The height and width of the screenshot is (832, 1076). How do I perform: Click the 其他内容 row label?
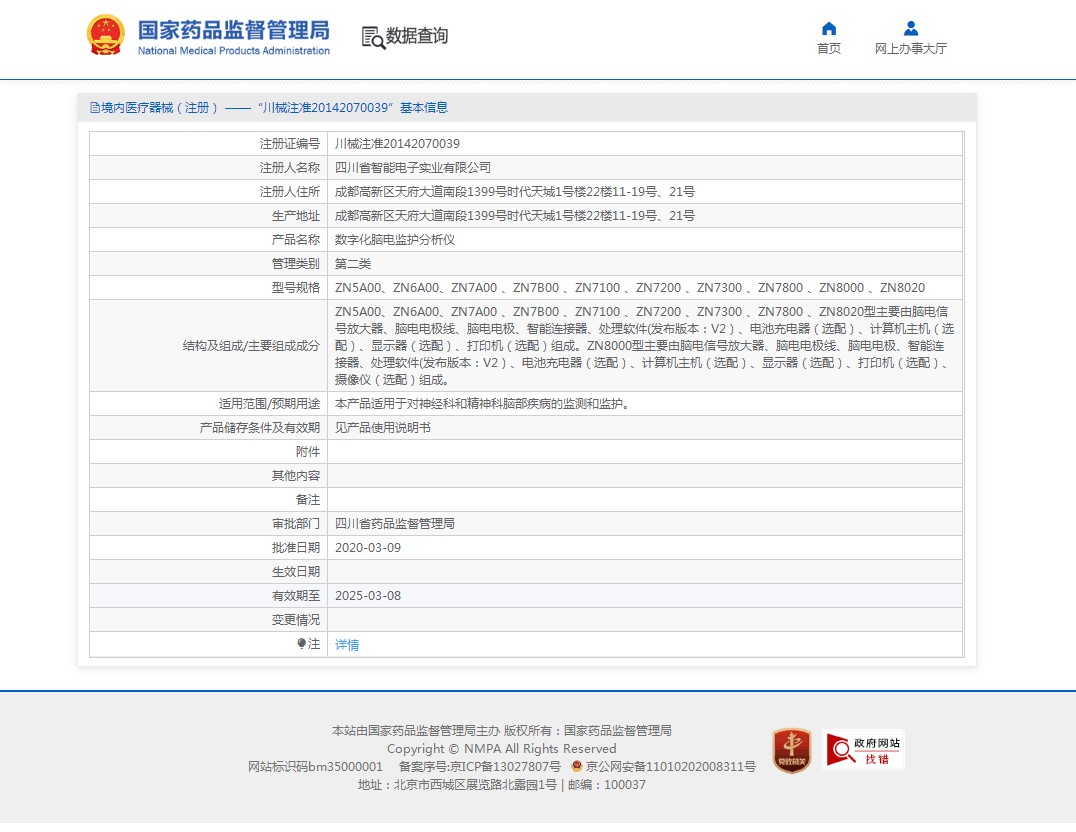coord(296,476)
